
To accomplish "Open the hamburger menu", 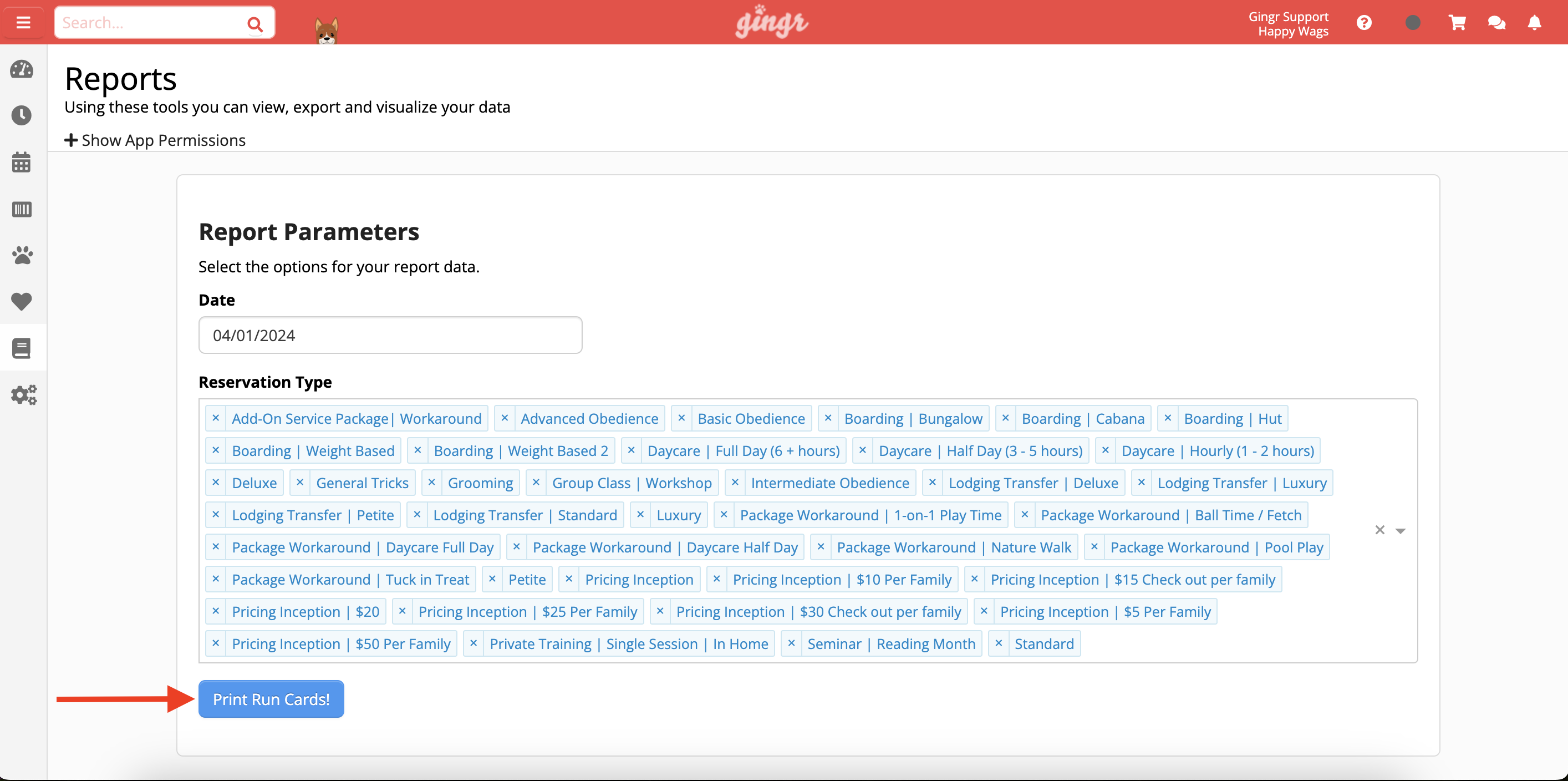I will point(23,23).
